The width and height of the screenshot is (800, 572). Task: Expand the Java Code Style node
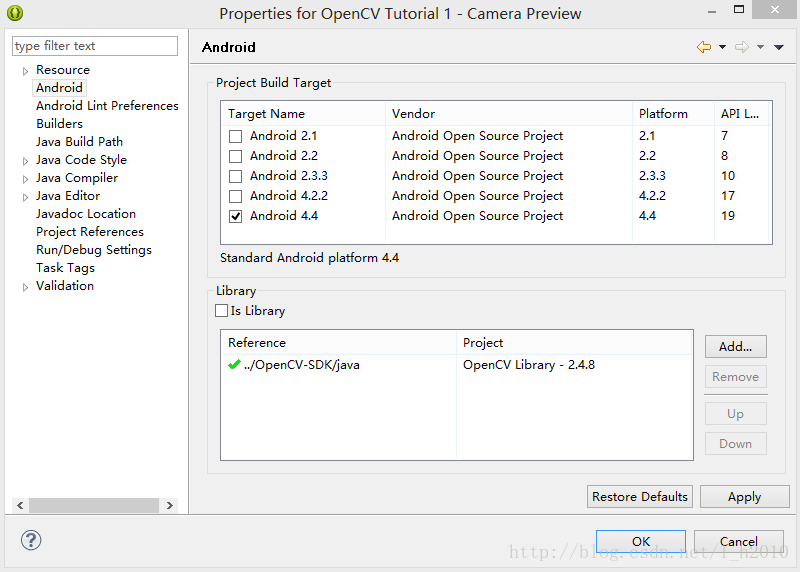25,161
